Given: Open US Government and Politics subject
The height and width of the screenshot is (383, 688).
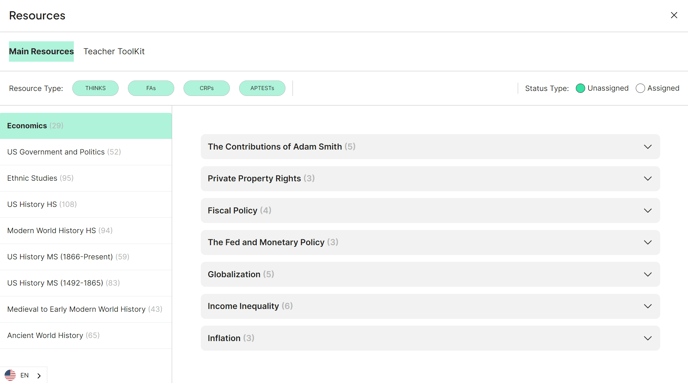Looking at the screenshot, I should point(86,152).
